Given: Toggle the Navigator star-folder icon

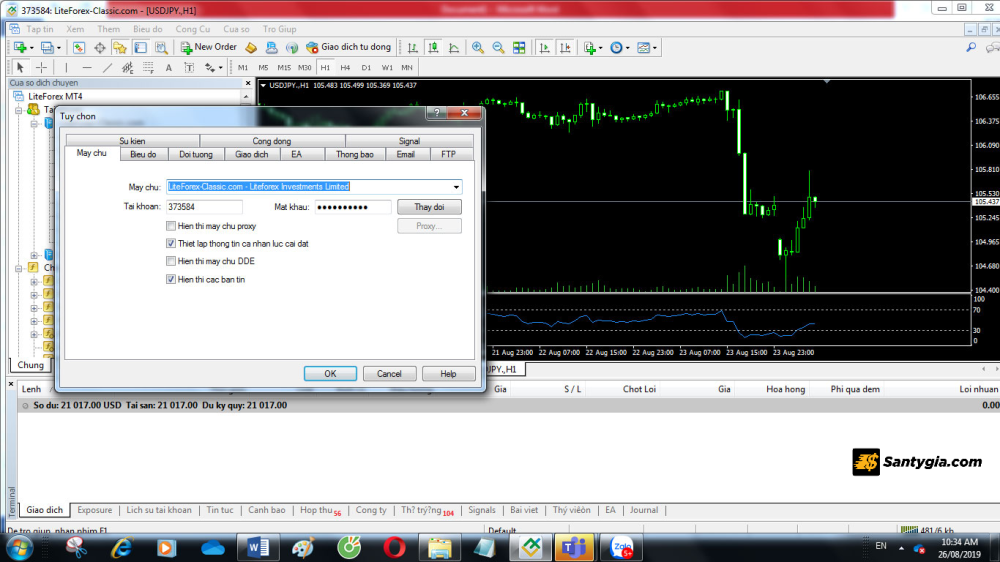Looking at the screenshot, I should [x=120, y=47].
